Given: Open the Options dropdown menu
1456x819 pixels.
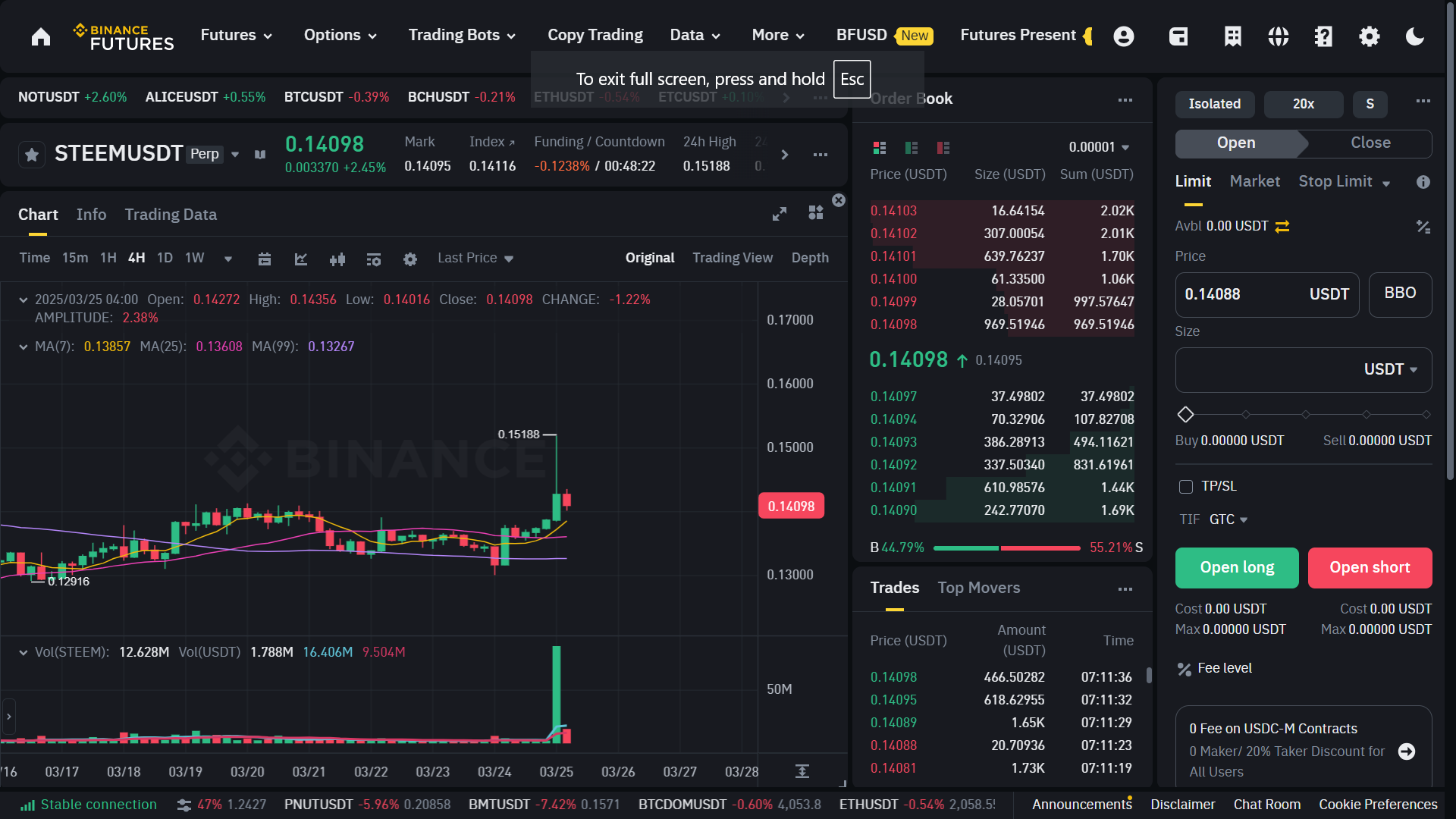Looking at the screenshot, I should 340,36.
